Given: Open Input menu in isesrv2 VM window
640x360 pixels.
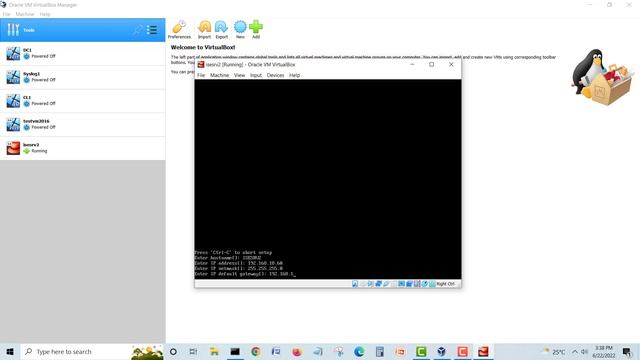Looking at the screenshot, I should tap(256, 75).
